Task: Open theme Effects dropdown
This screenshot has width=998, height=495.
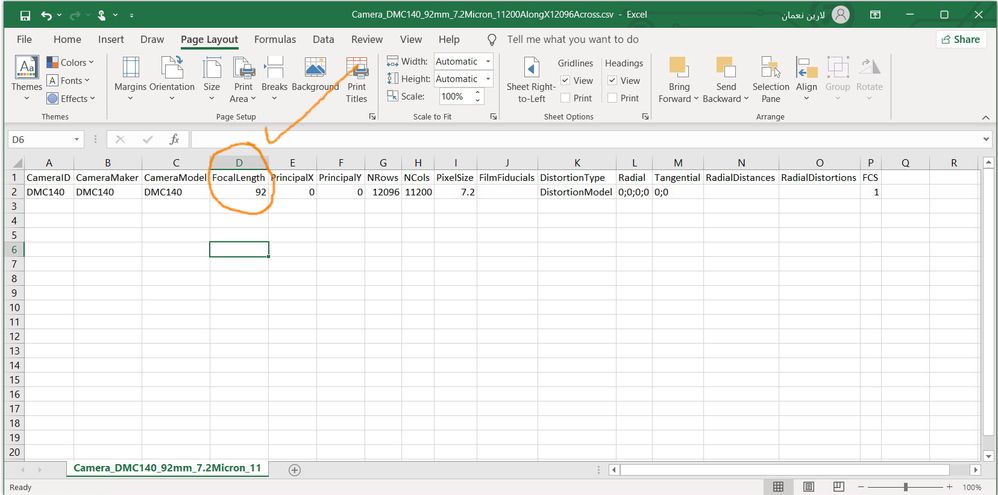Action: tap(71, 99)
